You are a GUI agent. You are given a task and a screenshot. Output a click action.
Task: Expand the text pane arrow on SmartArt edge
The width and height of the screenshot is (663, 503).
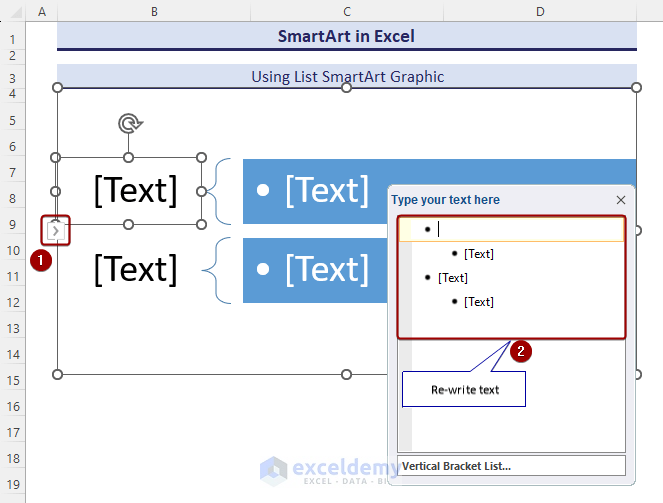pyautogui.click(x=55, y=231)
